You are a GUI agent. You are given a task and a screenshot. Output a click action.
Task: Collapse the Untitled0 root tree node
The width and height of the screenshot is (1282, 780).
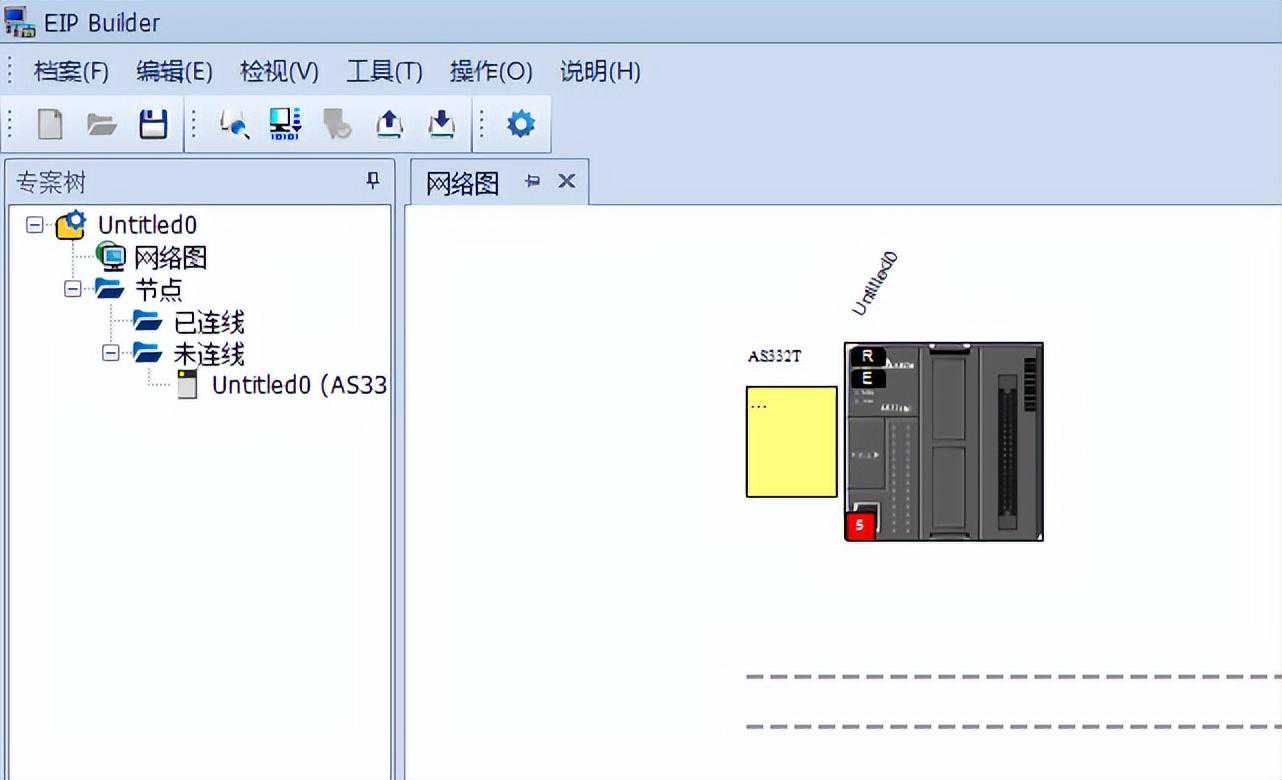click(x=35, y=225)
